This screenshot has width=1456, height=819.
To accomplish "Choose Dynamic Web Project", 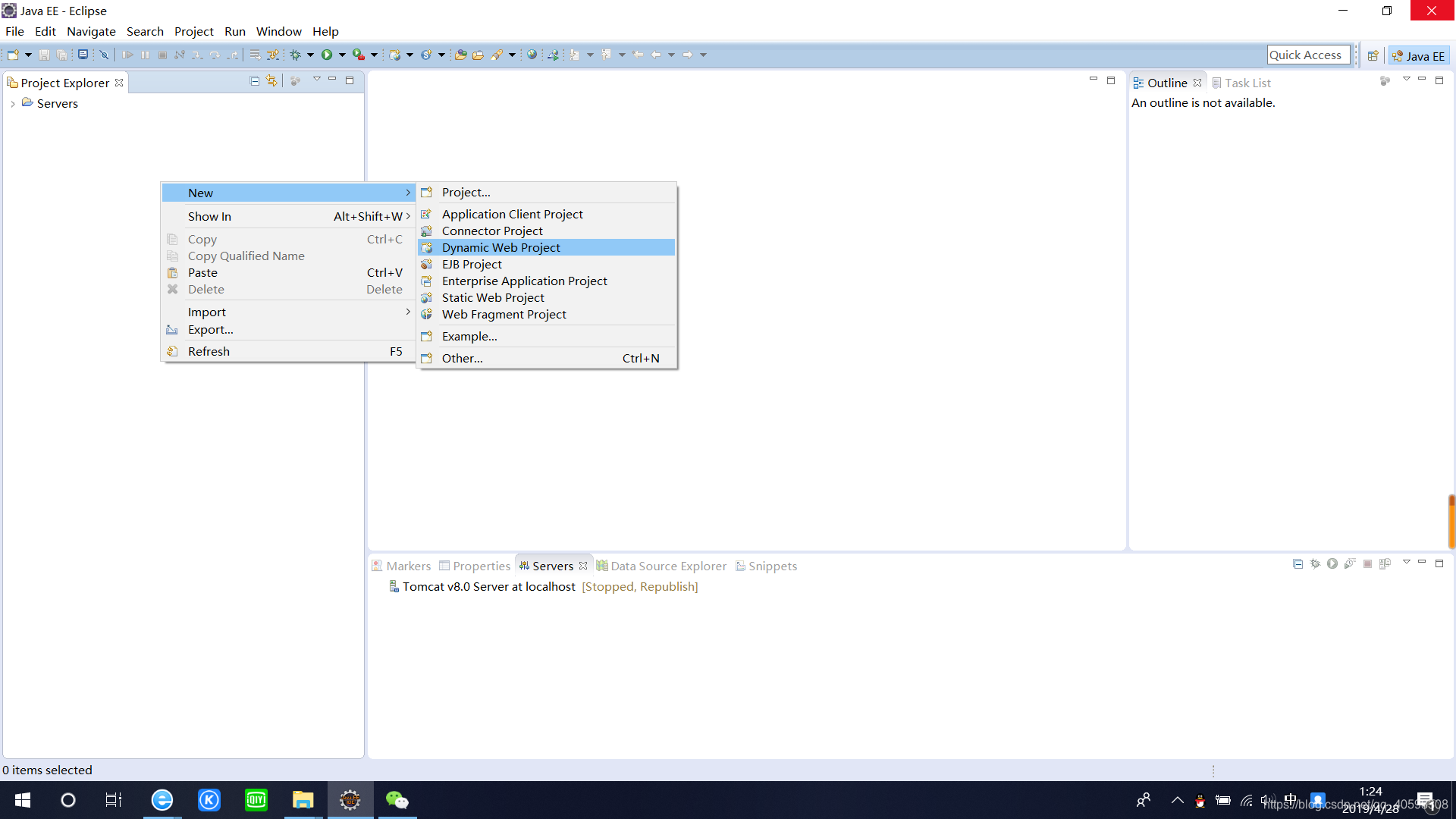I will [547, 247].
